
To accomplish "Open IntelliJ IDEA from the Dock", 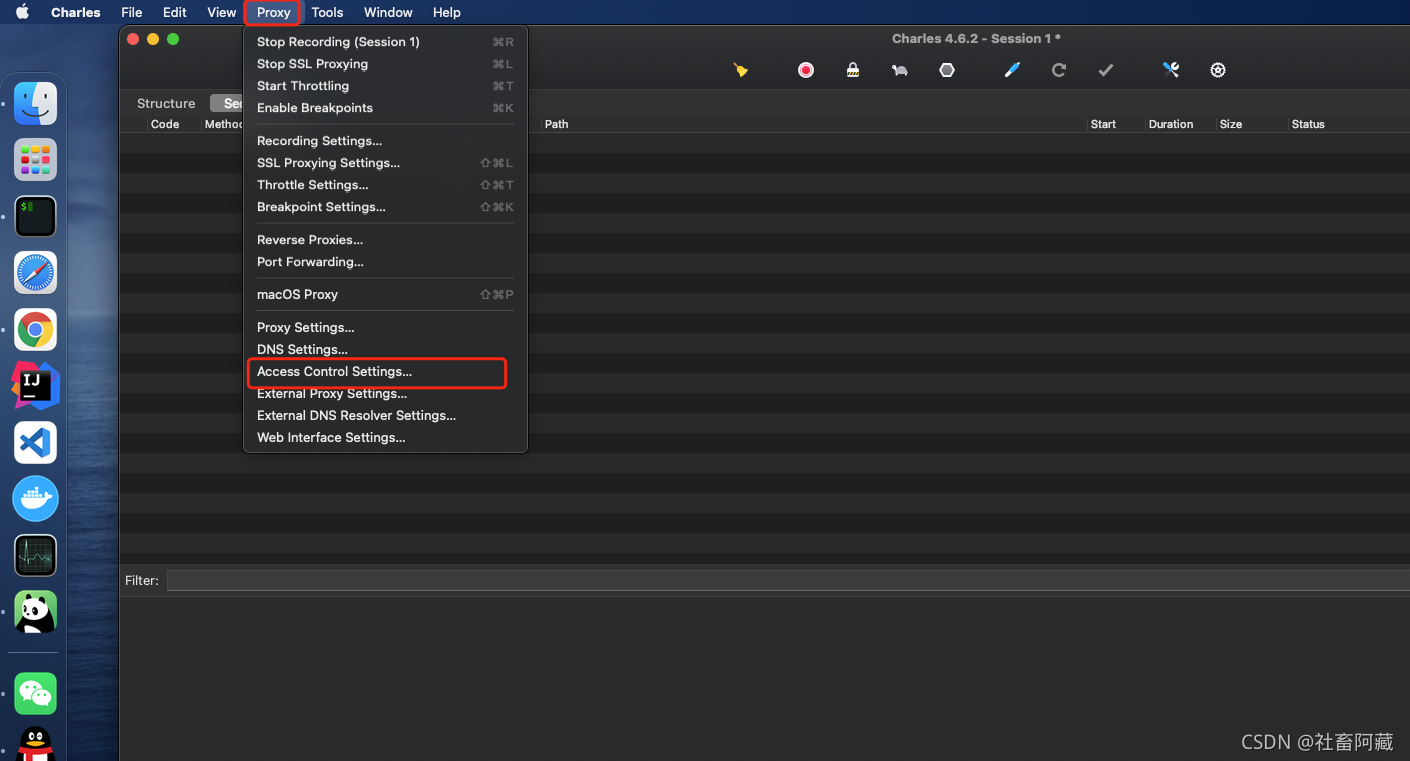I will [x=35, y=385].
